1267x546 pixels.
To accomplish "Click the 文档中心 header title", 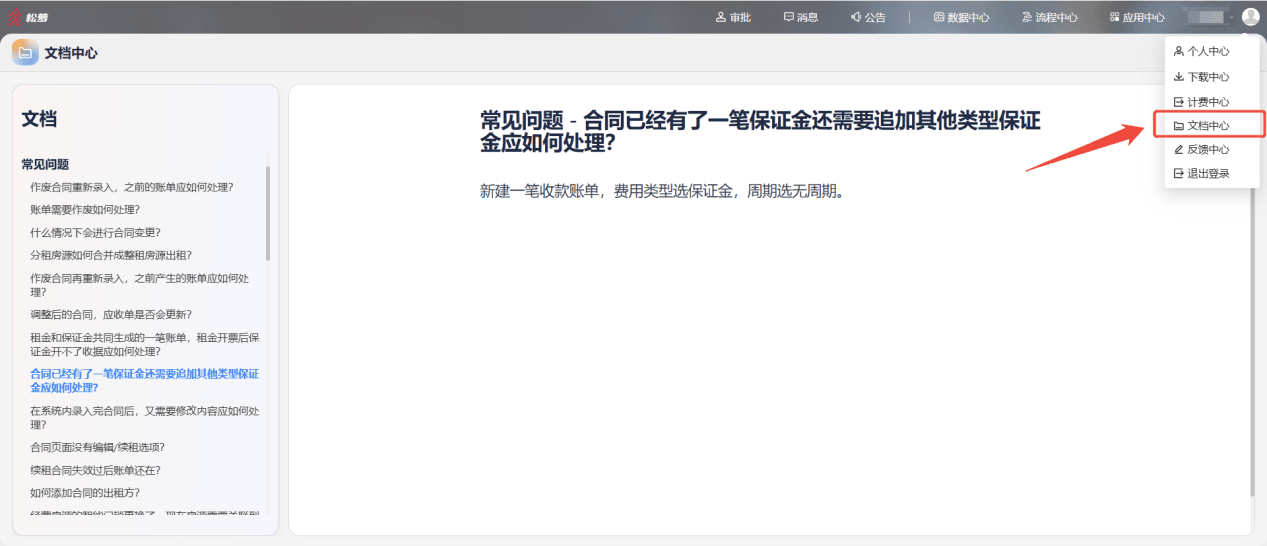I will pos(71,53).
